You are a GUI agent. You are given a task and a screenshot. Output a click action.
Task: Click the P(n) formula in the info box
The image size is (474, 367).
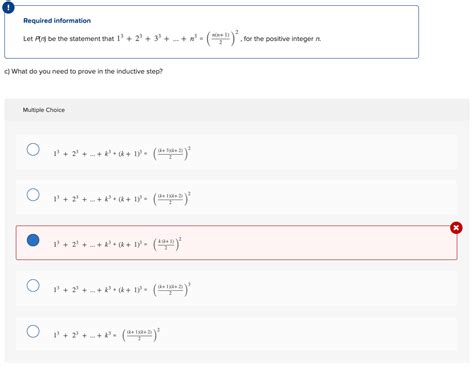tap(178, 38)
